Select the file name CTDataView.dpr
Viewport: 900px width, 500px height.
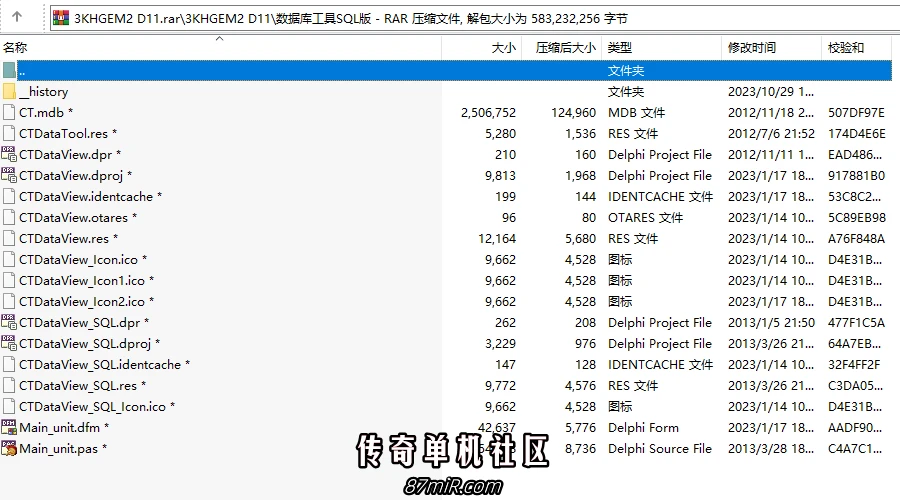(65, 154)
